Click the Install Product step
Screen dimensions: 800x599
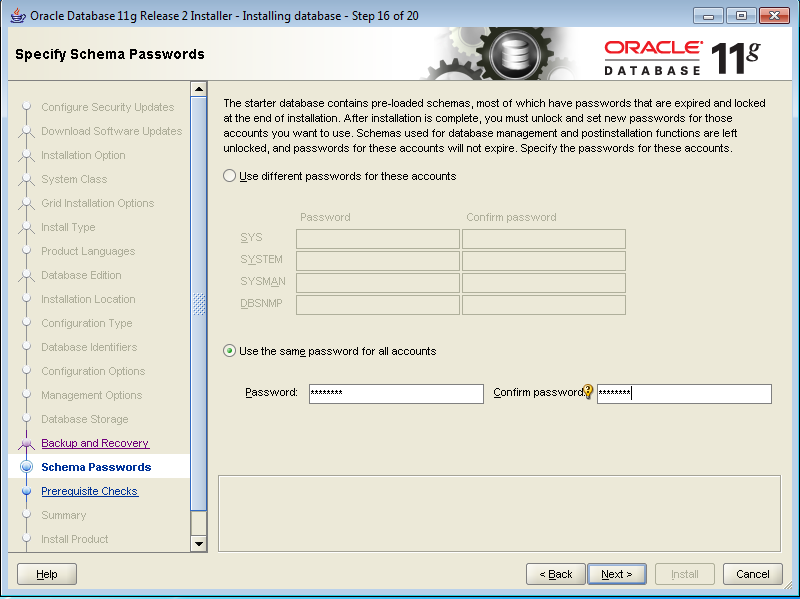74,539
